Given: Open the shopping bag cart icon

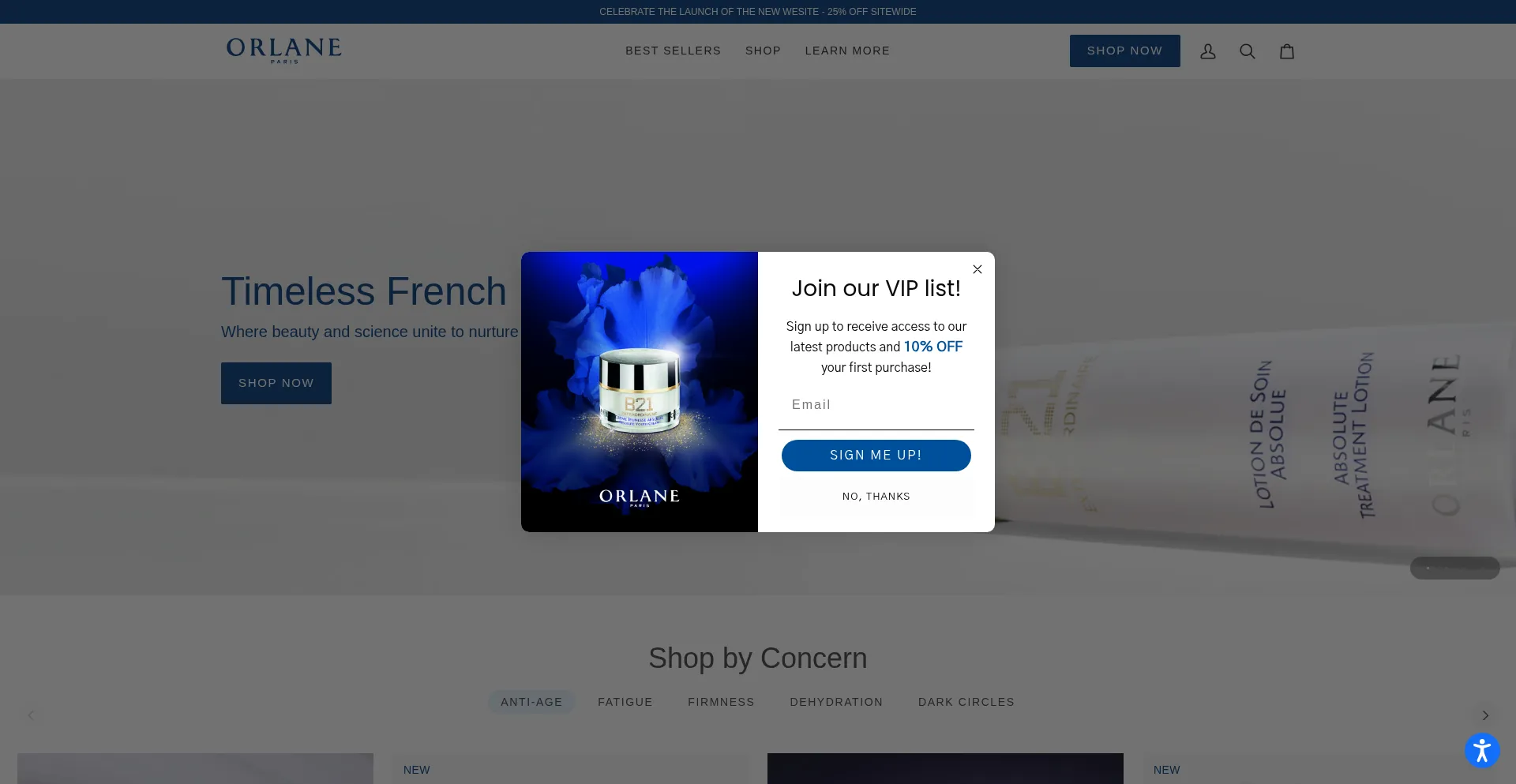Looking at the screenshot, I should (1287, 51).
